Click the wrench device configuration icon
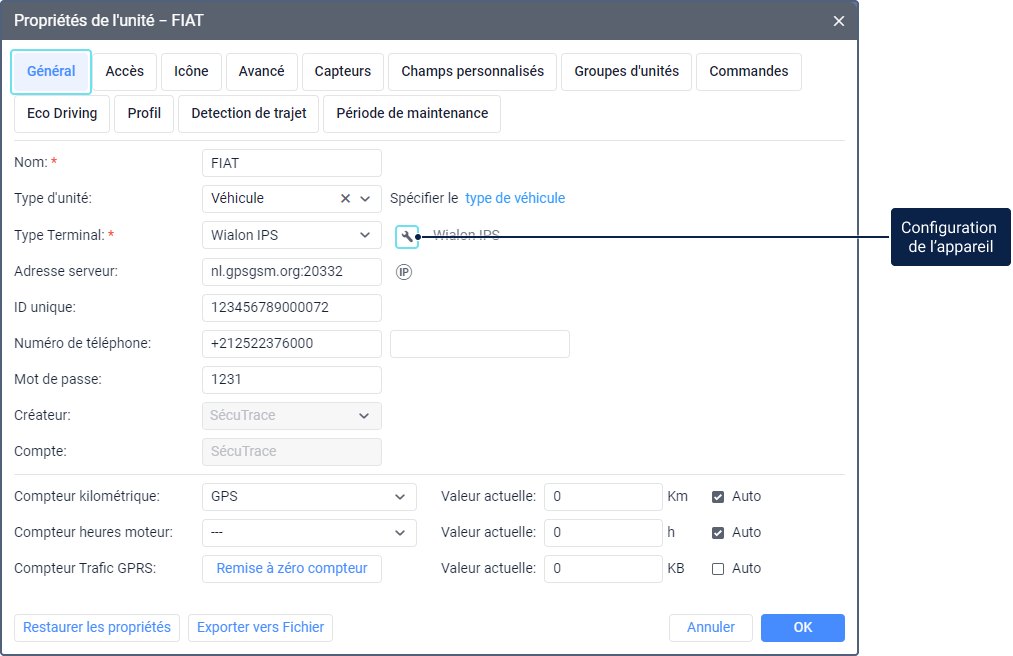This screenshot has height=656, width=1013. [407, 236]
